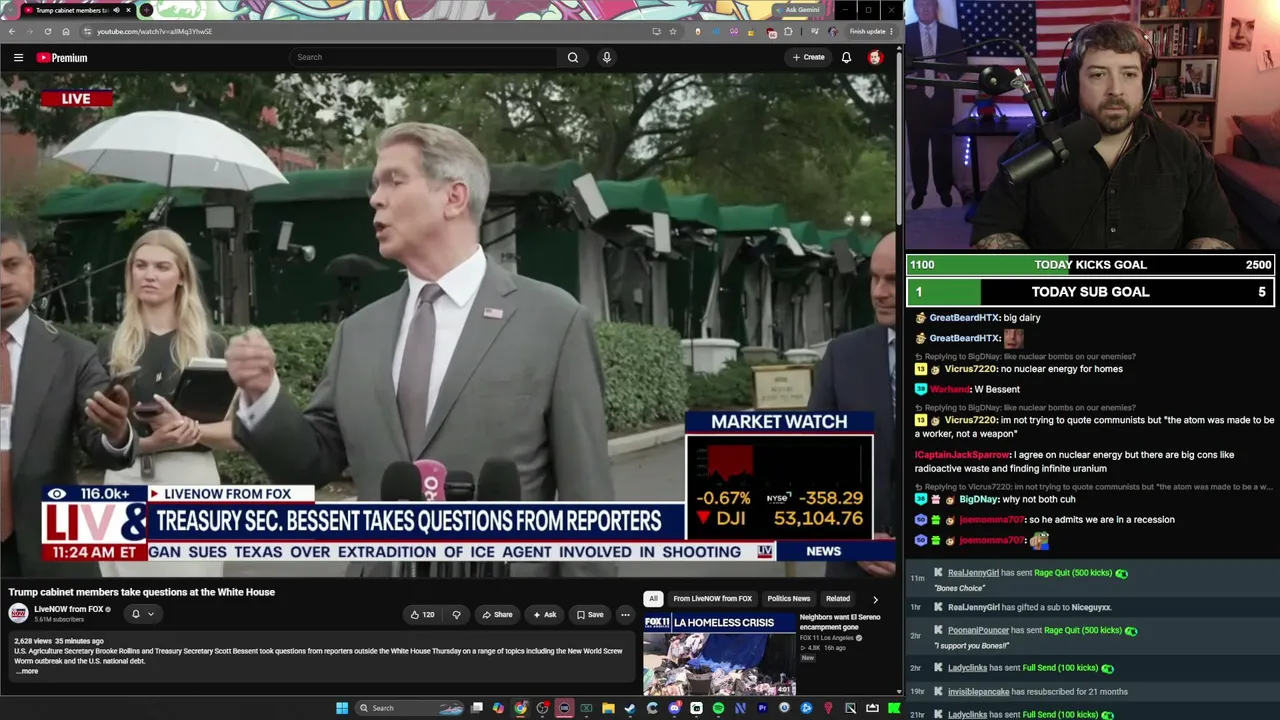Screen dimensions: 1280x720
Task: Click ICaptainJackSparrow username in chat
Action: [x=961, y=455]
